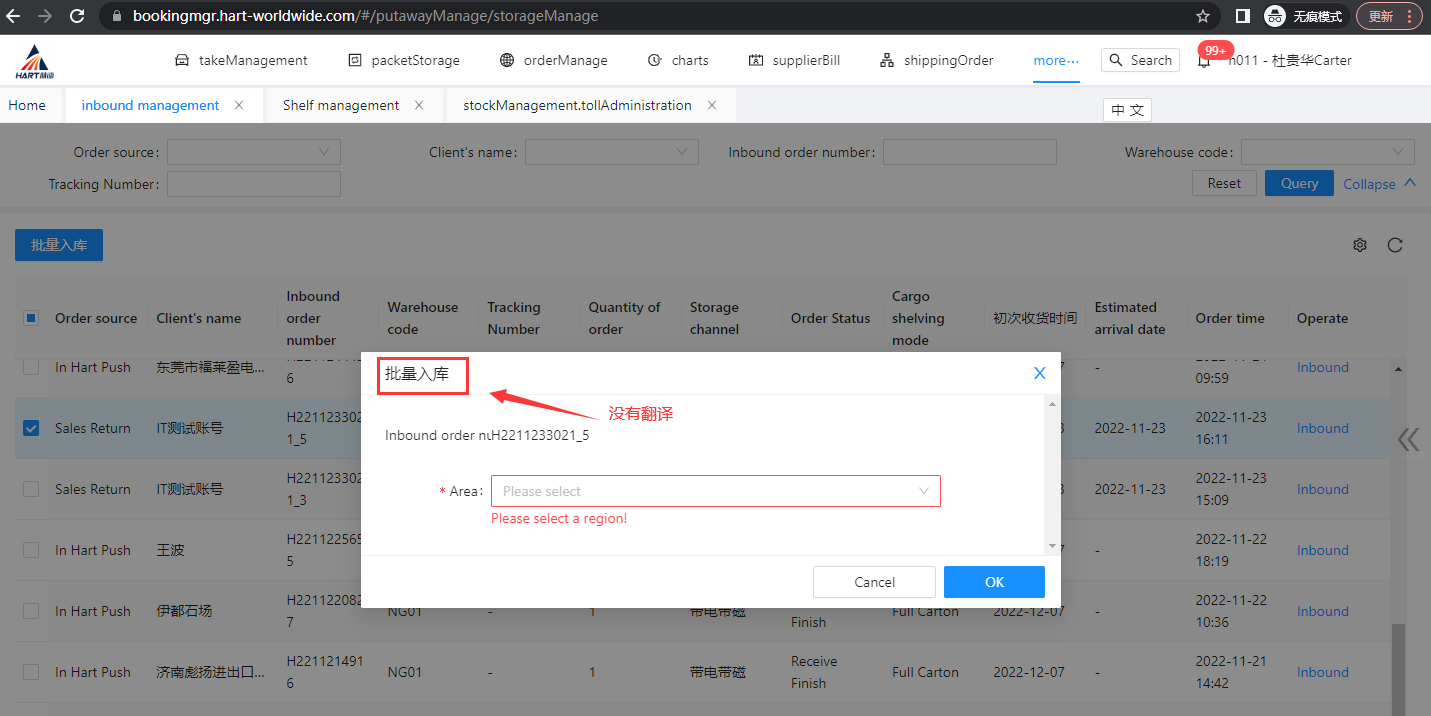Bookmark this page with star icon

pyautogui.click(x=1203, y=16)
